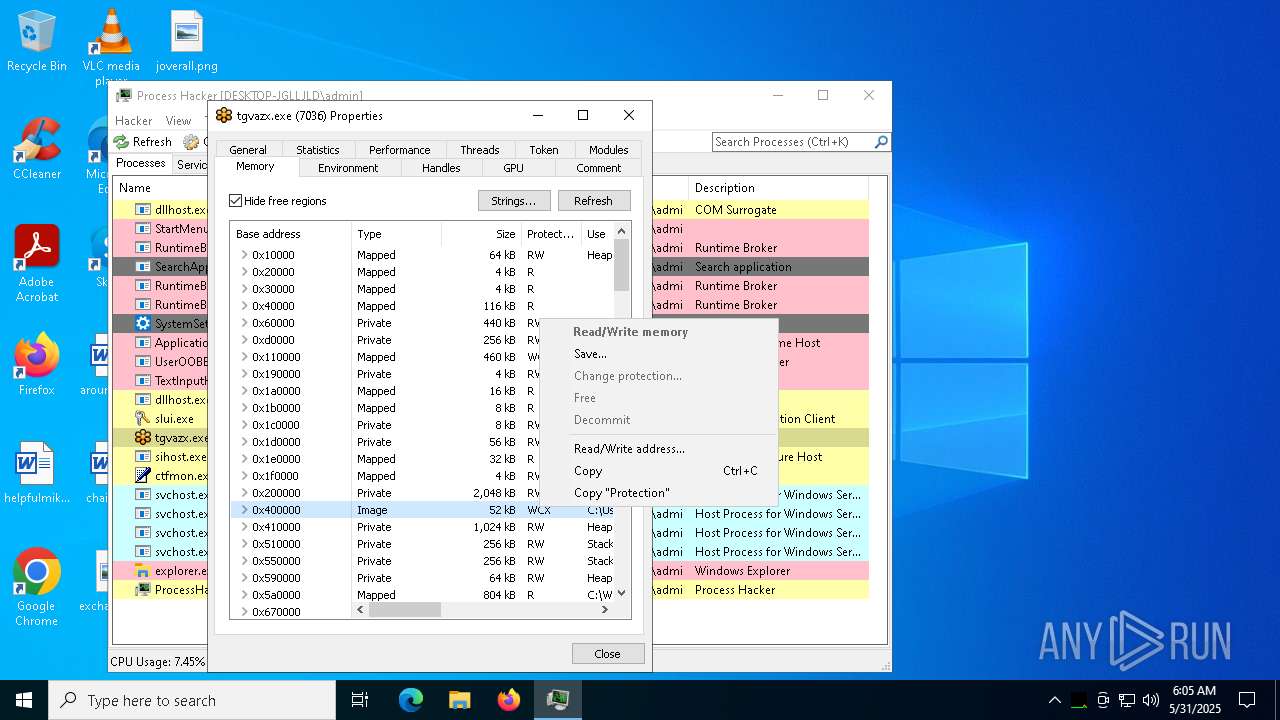Select Processes tab in Process Hacker

coord(141,163)
